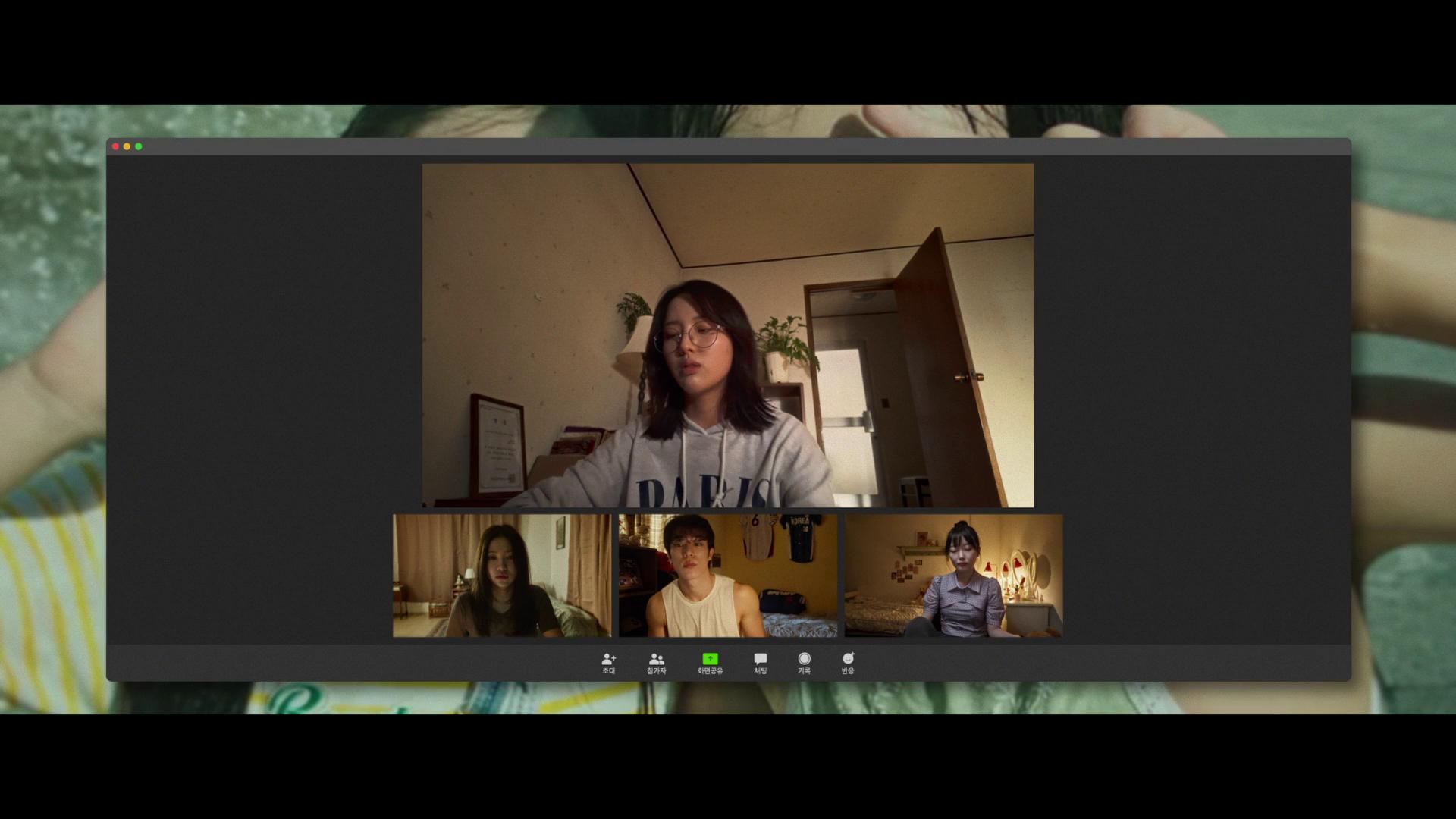Start sharing with green screen-share icon

710,659
